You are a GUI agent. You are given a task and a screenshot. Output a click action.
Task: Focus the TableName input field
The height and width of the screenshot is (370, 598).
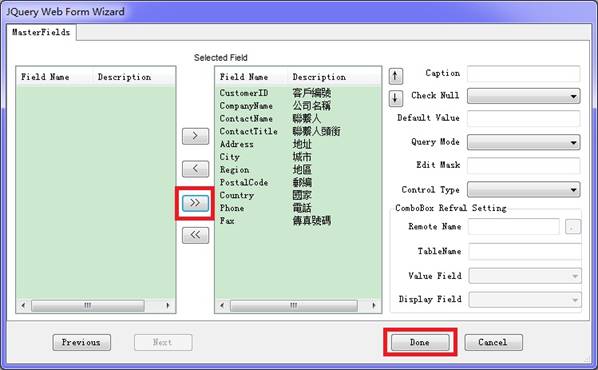(525, 252)
